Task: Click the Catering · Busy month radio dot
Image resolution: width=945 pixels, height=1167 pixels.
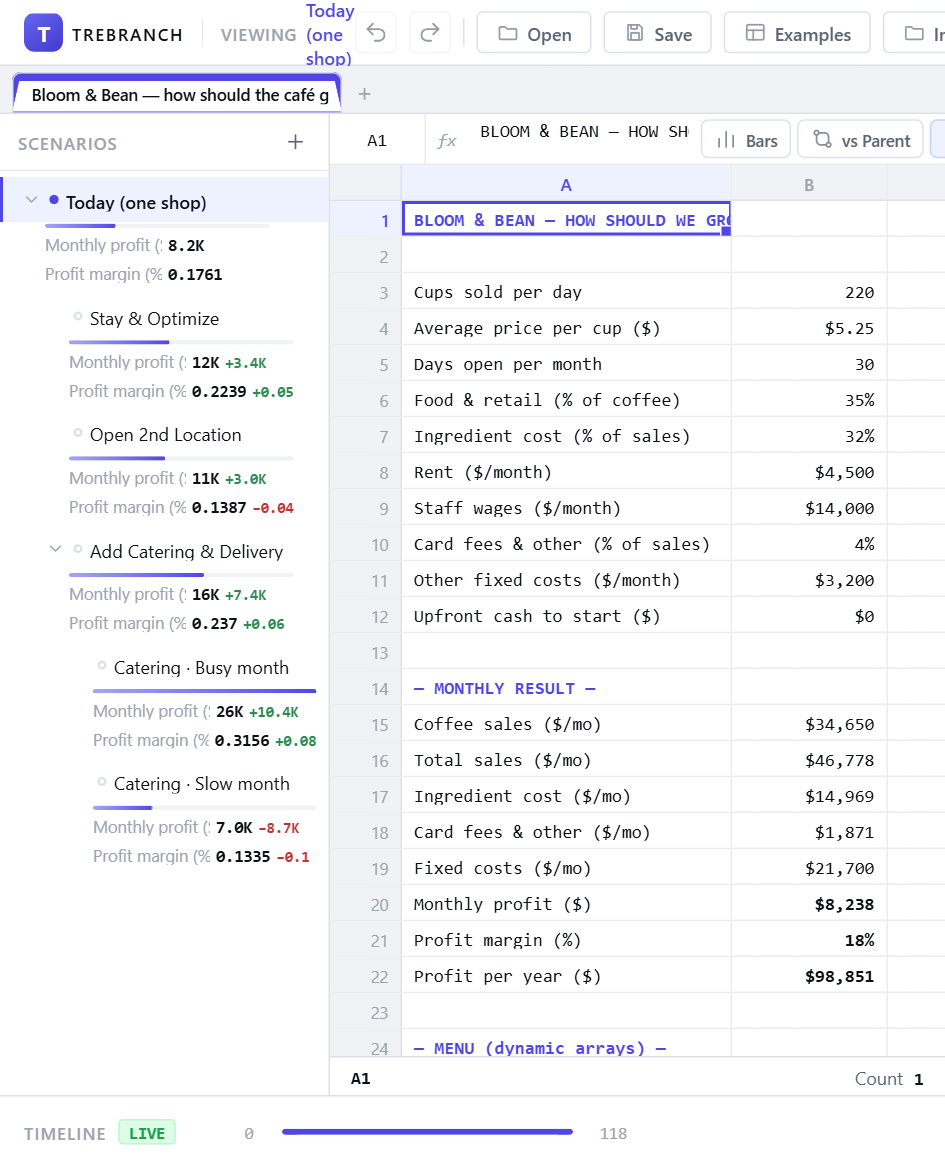Action: [x=101, y=665]
